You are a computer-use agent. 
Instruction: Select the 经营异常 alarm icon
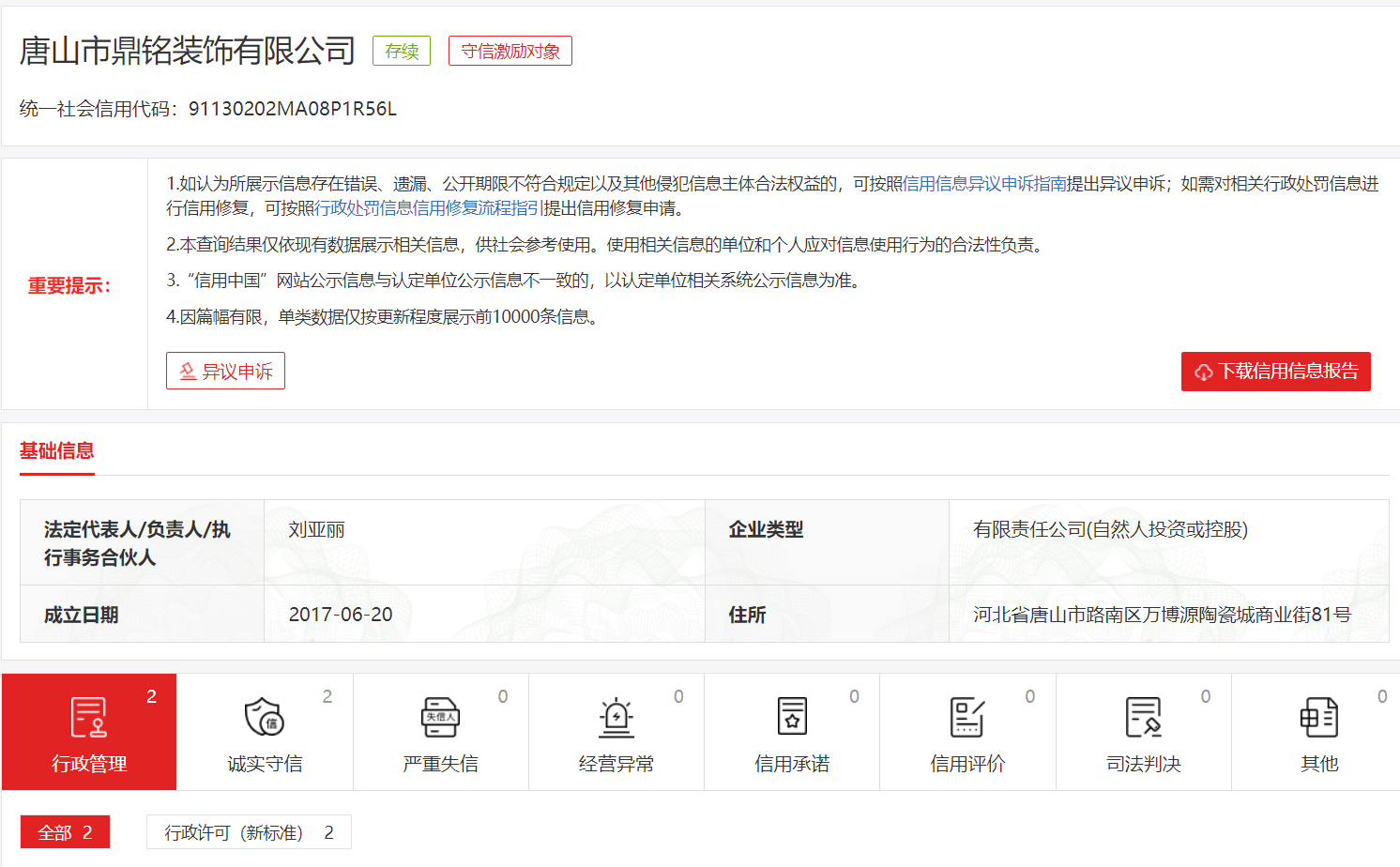point(616,718)
